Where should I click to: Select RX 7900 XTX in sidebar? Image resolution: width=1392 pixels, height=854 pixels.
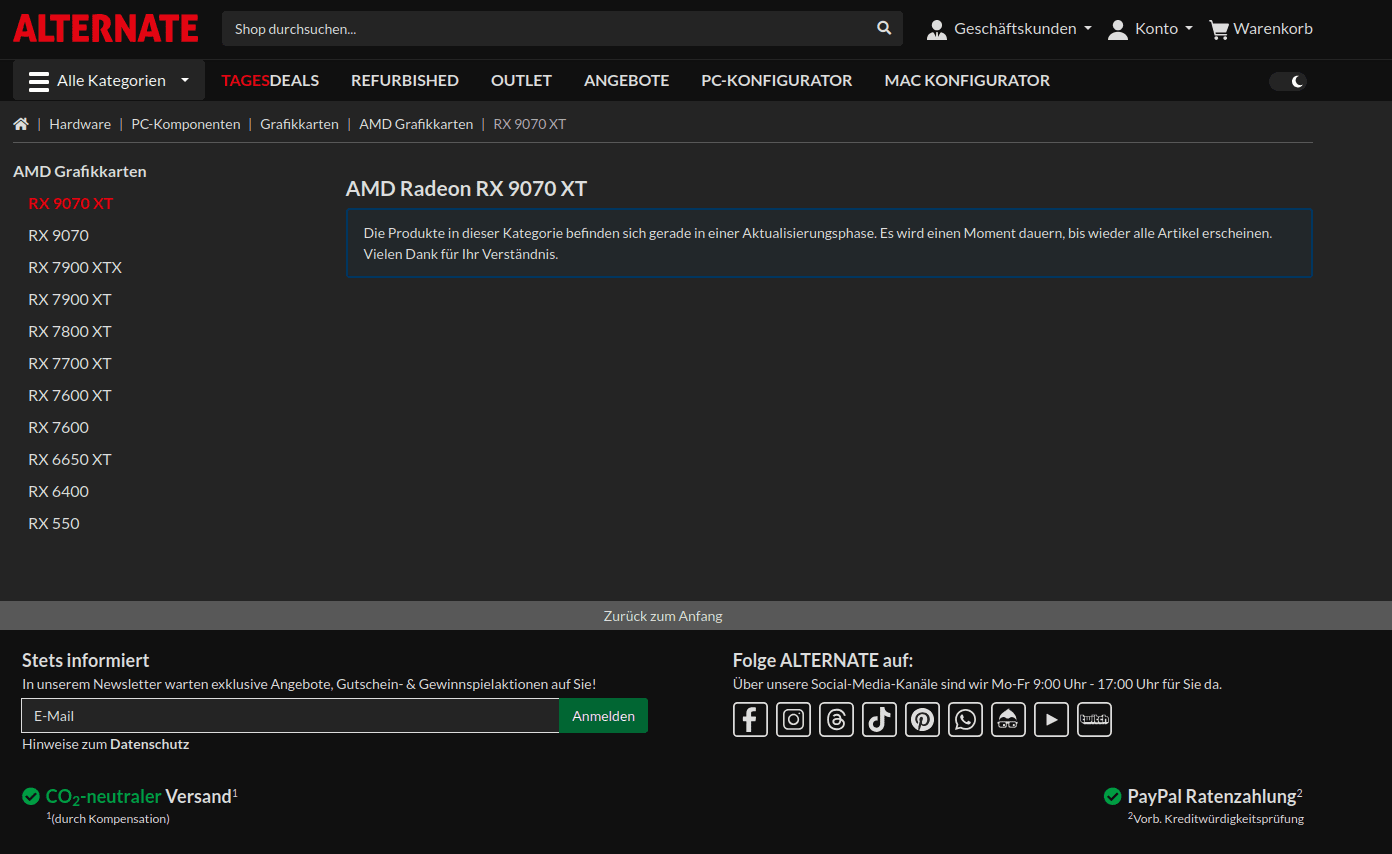point(75,267)
